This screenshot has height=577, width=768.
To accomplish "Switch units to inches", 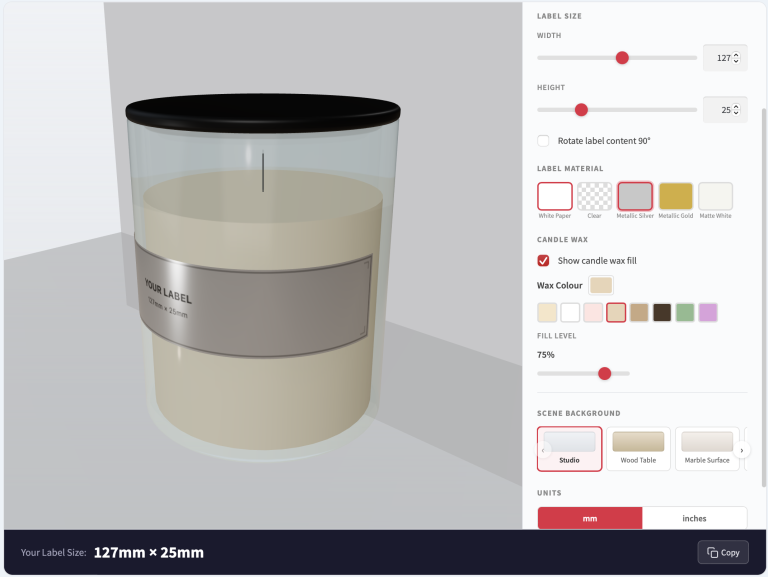I will pyautogui.click(x=694, y=518).
